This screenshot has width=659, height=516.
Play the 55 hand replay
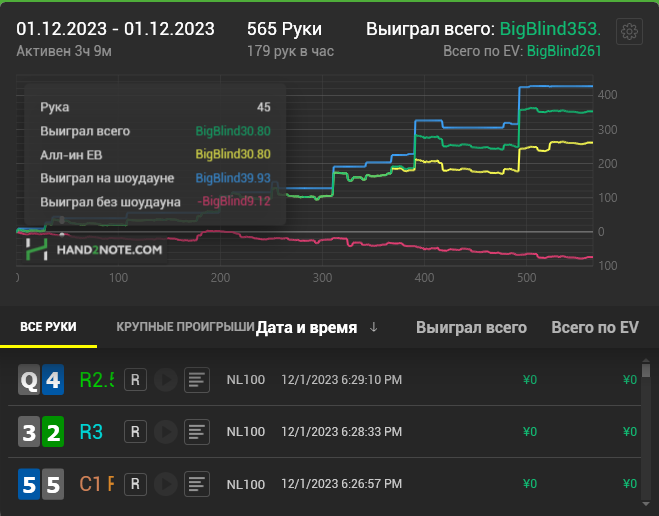pyautogui.click(x=166, y=484)
